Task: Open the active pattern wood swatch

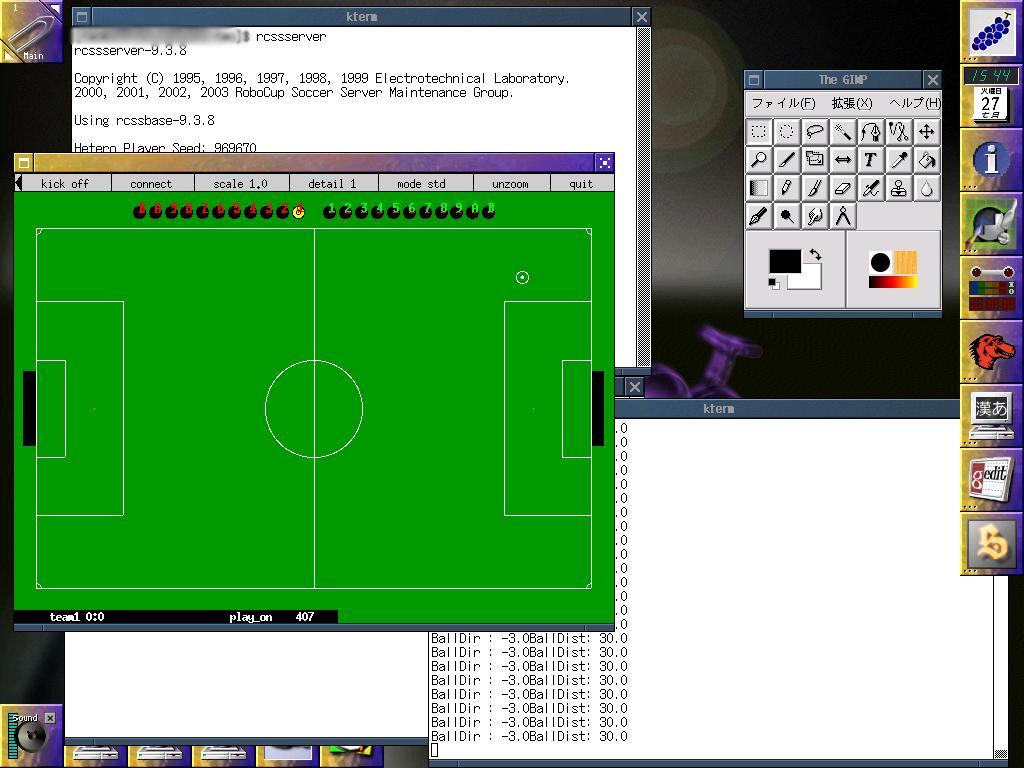Action: 905,263
